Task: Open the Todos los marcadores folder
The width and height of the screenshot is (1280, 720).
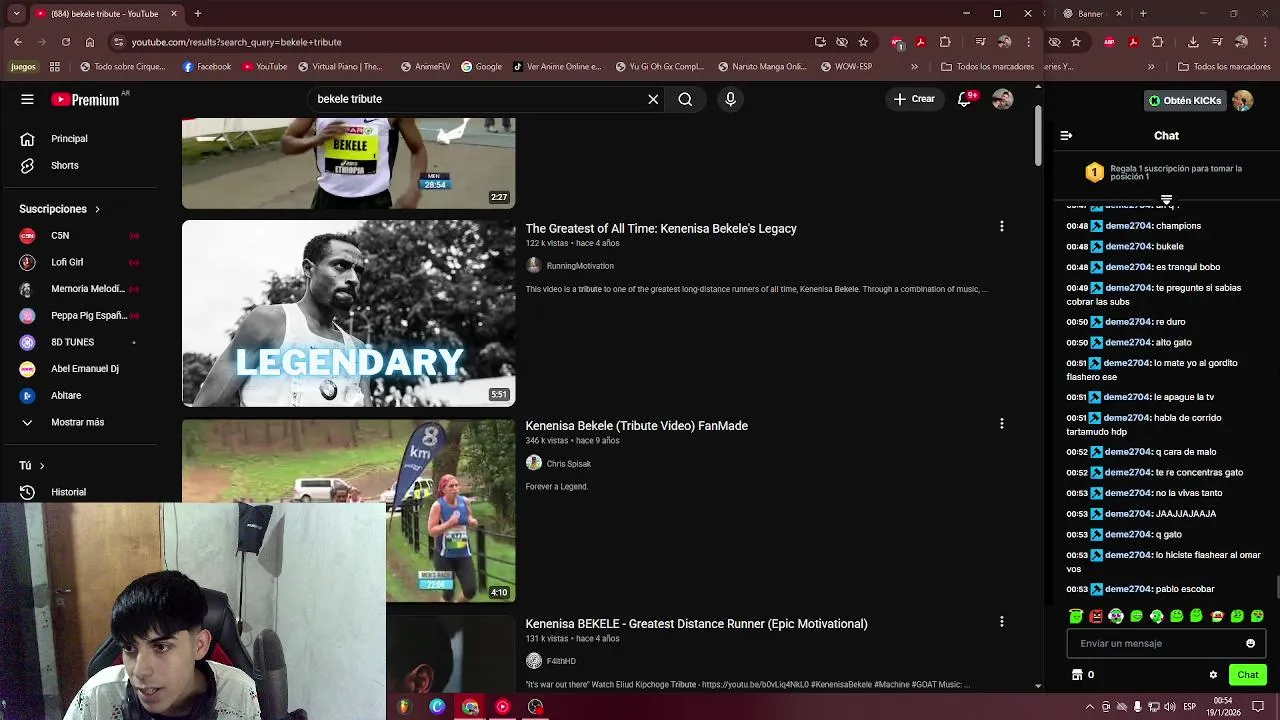Action: tap(987, 67)
